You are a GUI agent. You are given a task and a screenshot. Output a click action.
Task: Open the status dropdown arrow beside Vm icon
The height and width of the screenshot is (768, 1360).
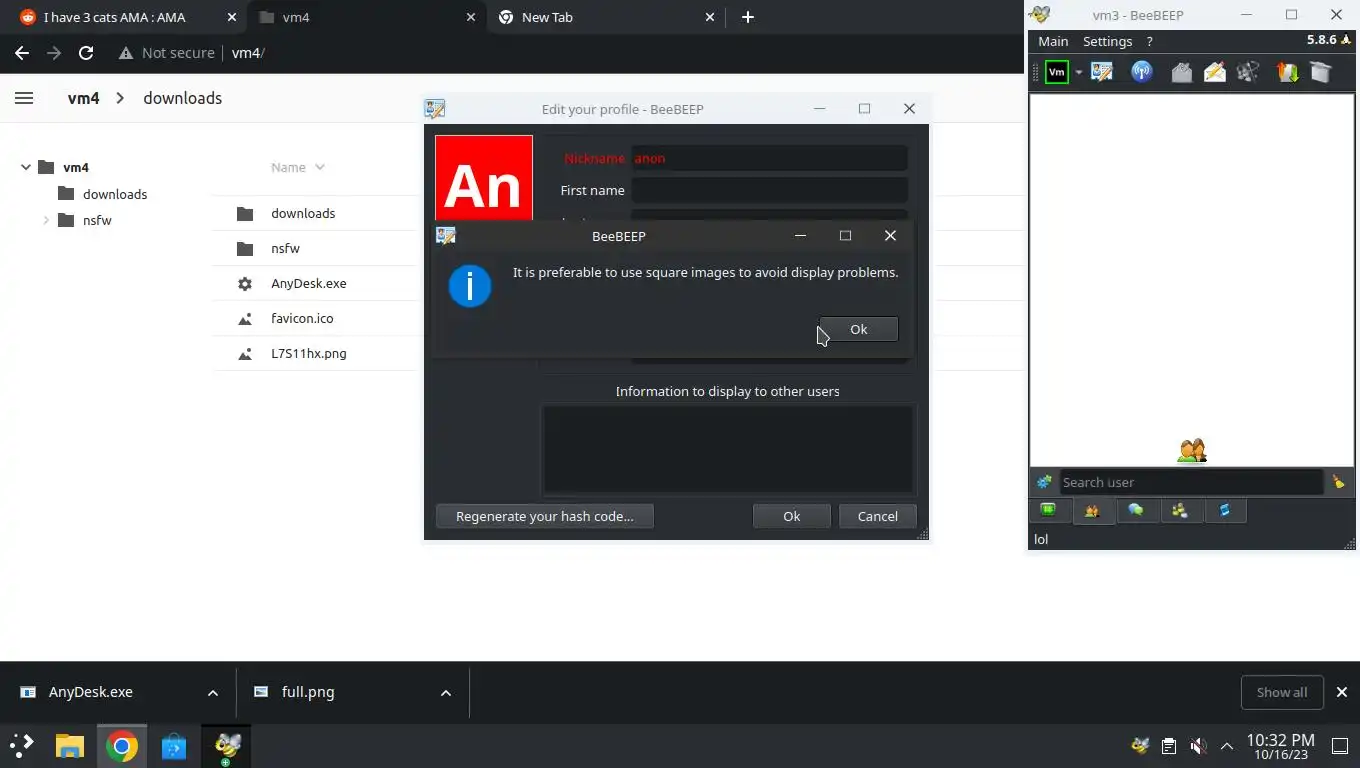point(1078,72)
